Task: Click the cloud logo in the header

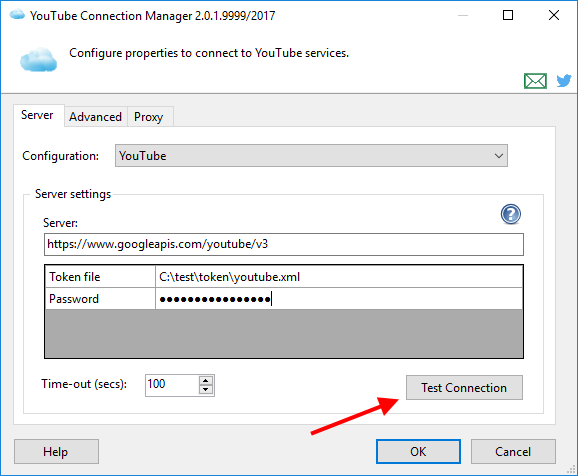Action: tap(38, 59)
